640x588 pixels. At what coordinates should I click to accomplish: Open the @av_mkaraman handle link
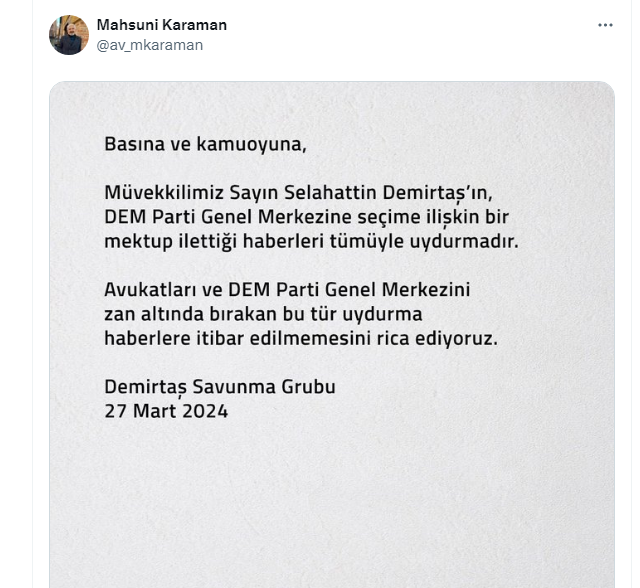[x=149, y=45]
